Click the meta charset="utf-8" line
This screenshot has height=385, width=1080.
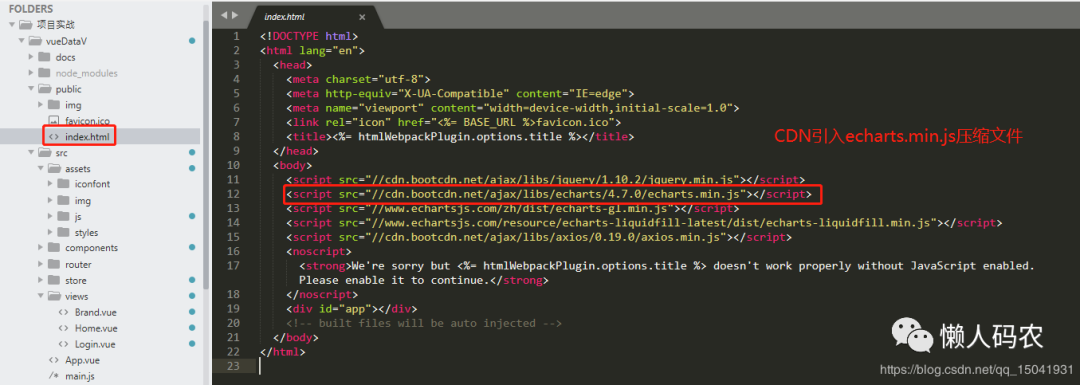358,79
